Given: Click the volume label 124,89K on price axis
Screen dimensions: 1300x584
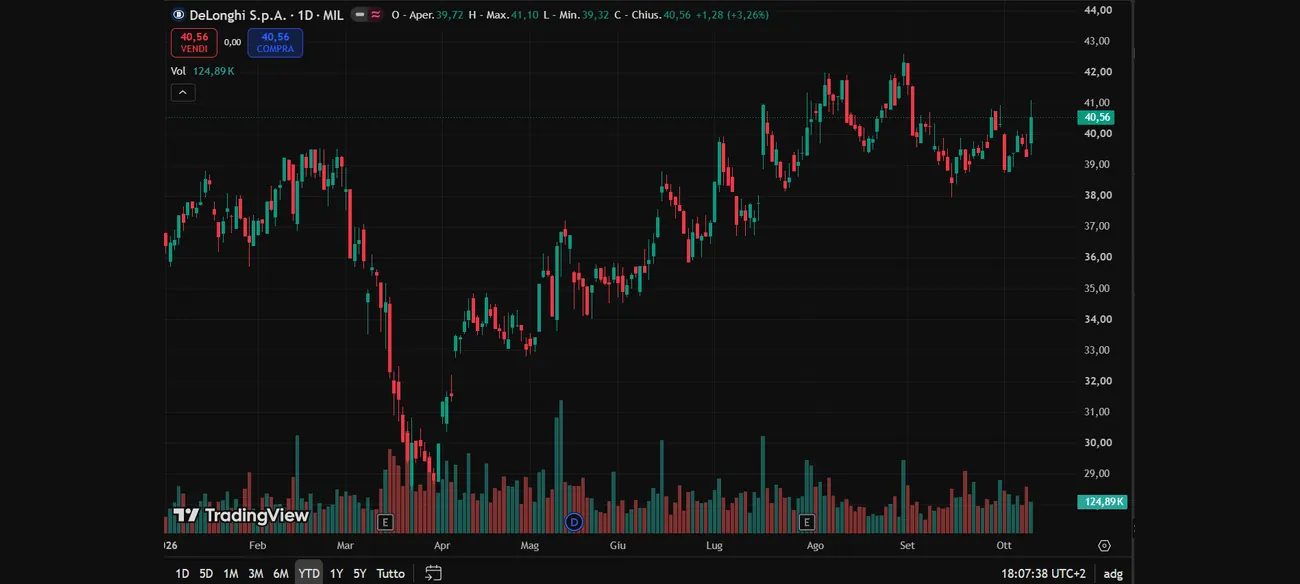Looking at the screenshot, I should [x=1102, y=501].
